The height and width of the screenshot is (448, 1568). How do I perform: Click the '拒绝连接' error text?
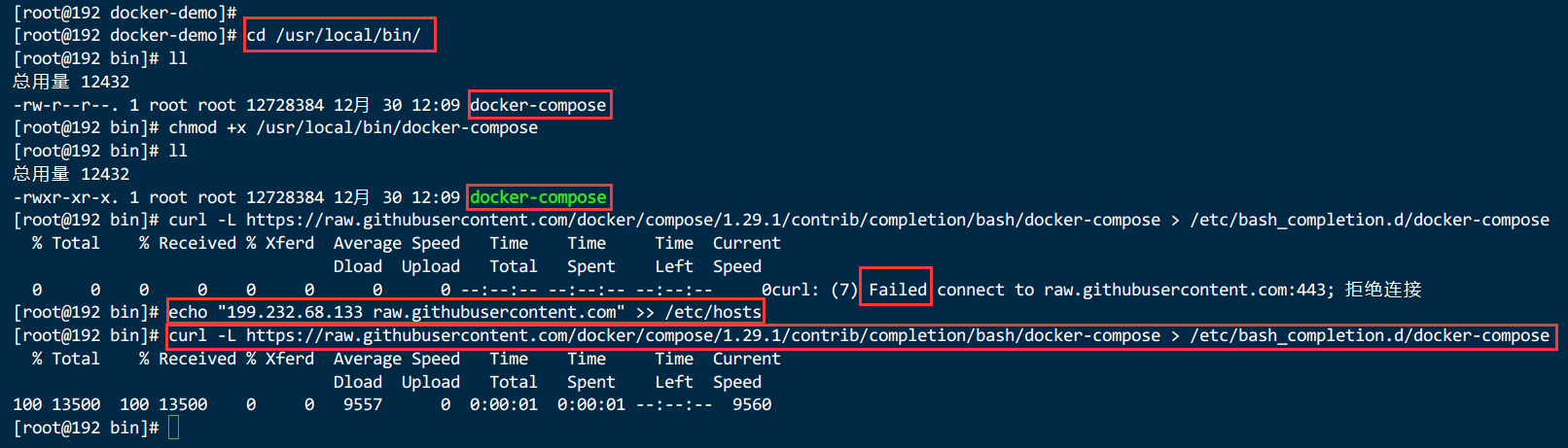[1383, 290]
